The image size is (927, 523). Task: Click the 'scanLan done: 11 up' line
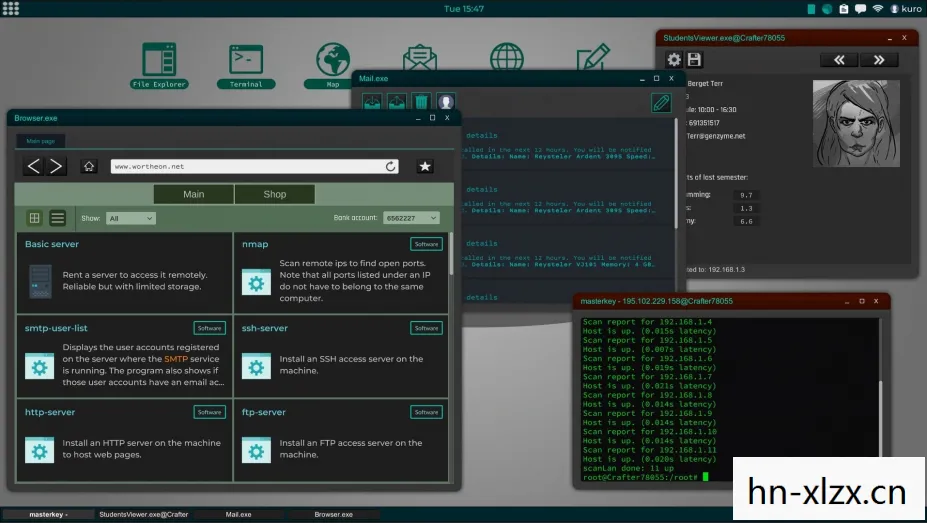pos(628,468)
